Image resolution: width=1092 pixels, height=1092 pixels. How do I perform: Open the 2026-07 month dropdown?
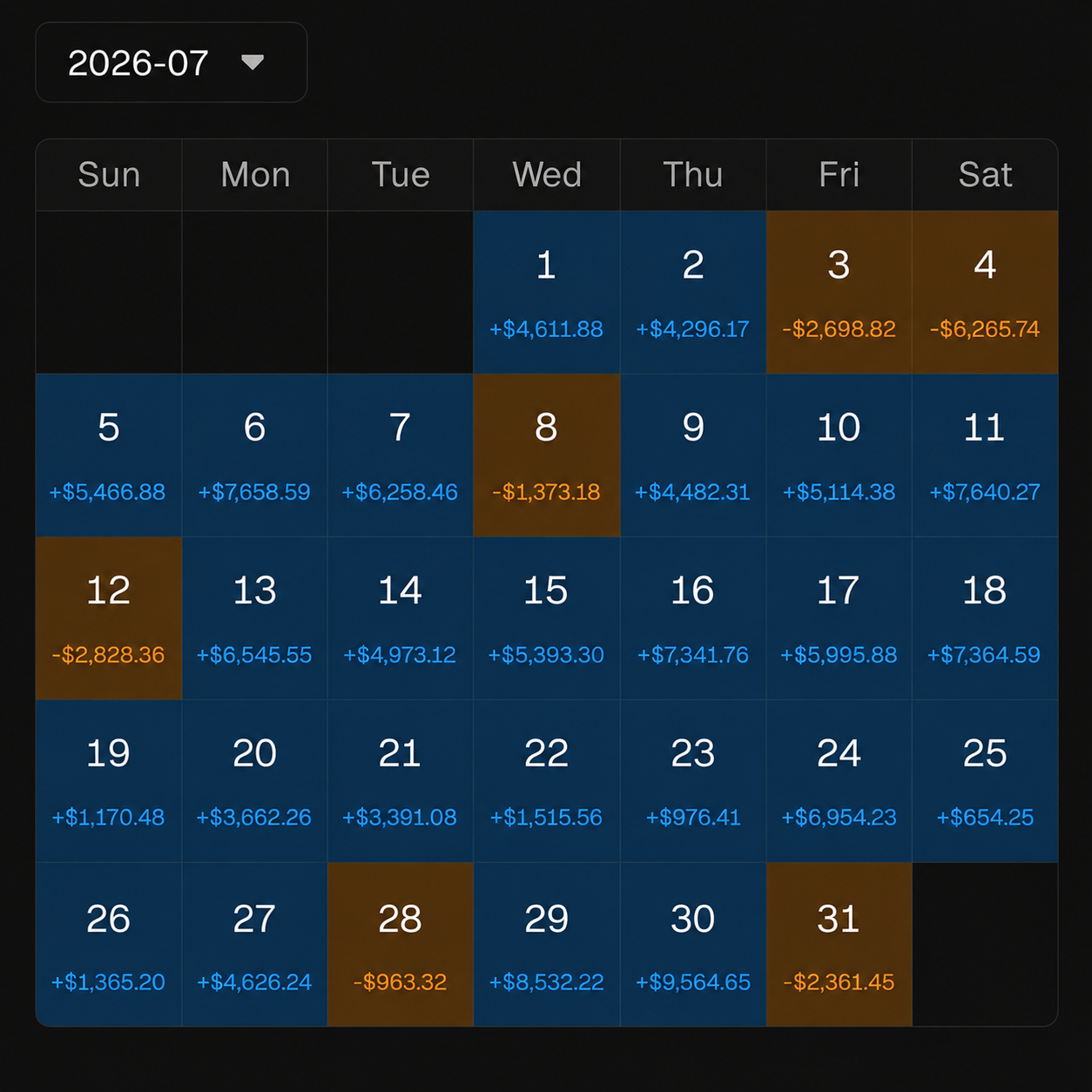pos(171,63)
